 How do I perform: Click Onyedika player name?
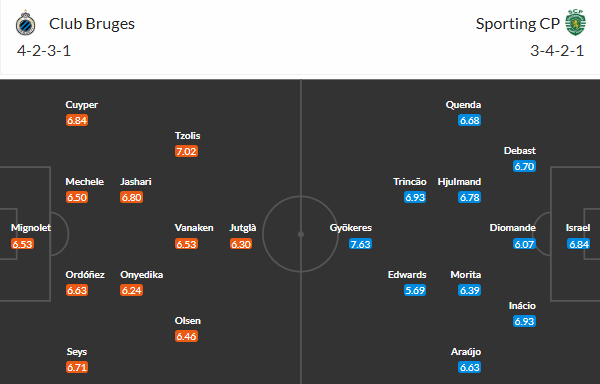coord(142,275)
